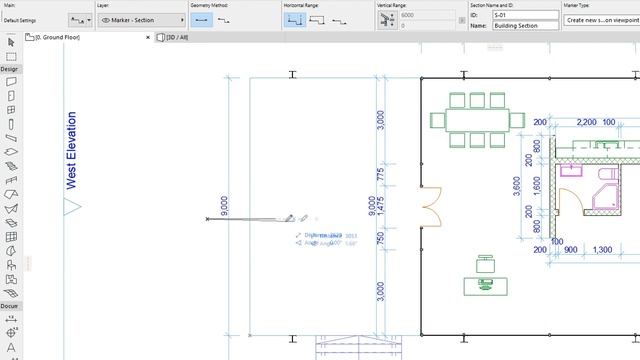Screen dimensions: 640x360
Task: Close the Ground Floor tab
Action: pyautogui.click(x=148, y=37)
